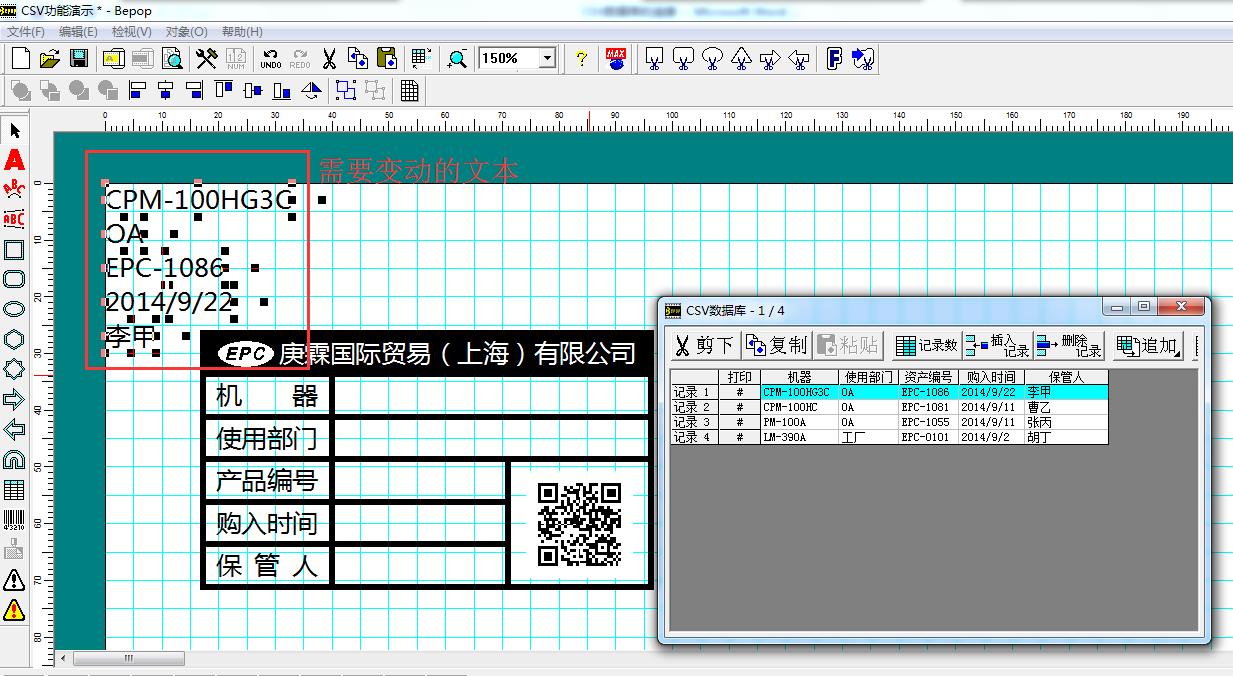Open settings via the hammer and wrench icon
This screenshot has width=1233, height=676.
[x=206, y=58]
